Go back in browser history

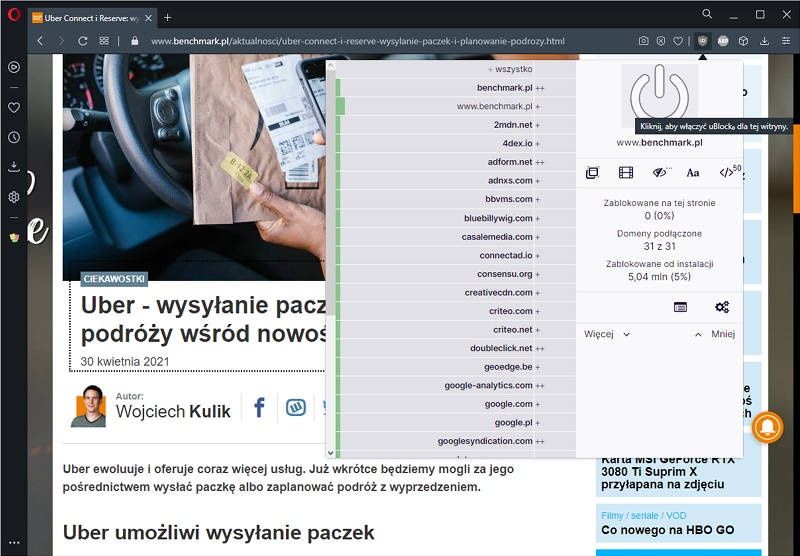tap(40, 41)
